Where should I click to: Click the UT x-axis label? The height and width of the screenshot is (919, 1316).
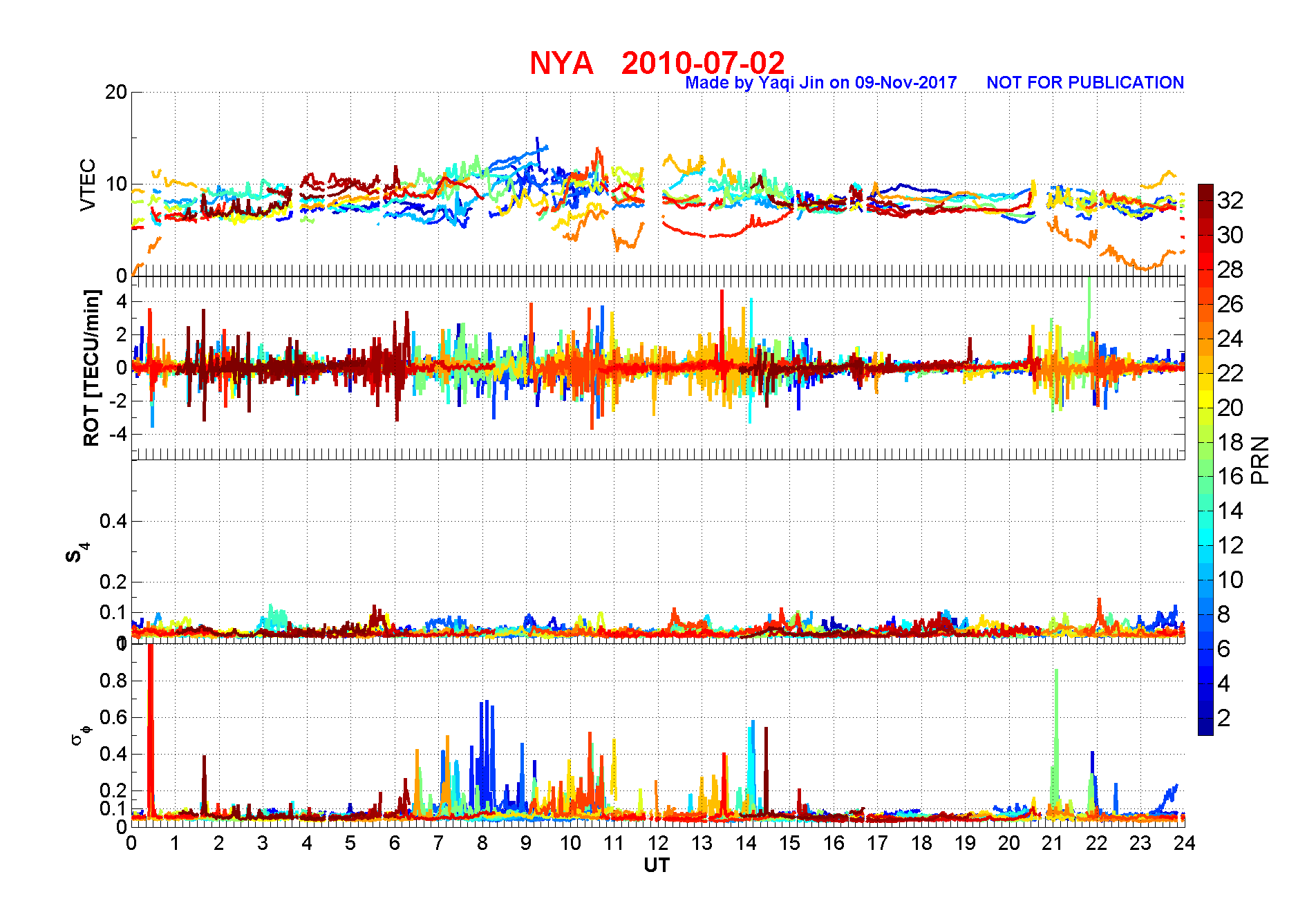pos(657,866)
